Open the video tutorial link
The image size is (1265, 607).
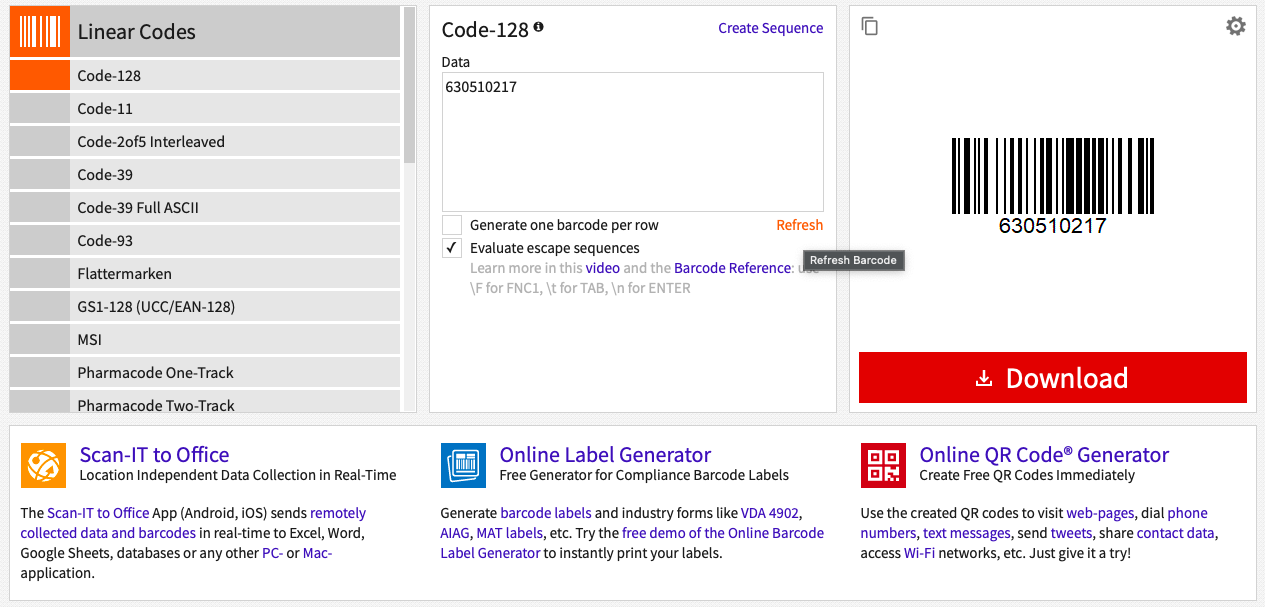coord(603,268)
